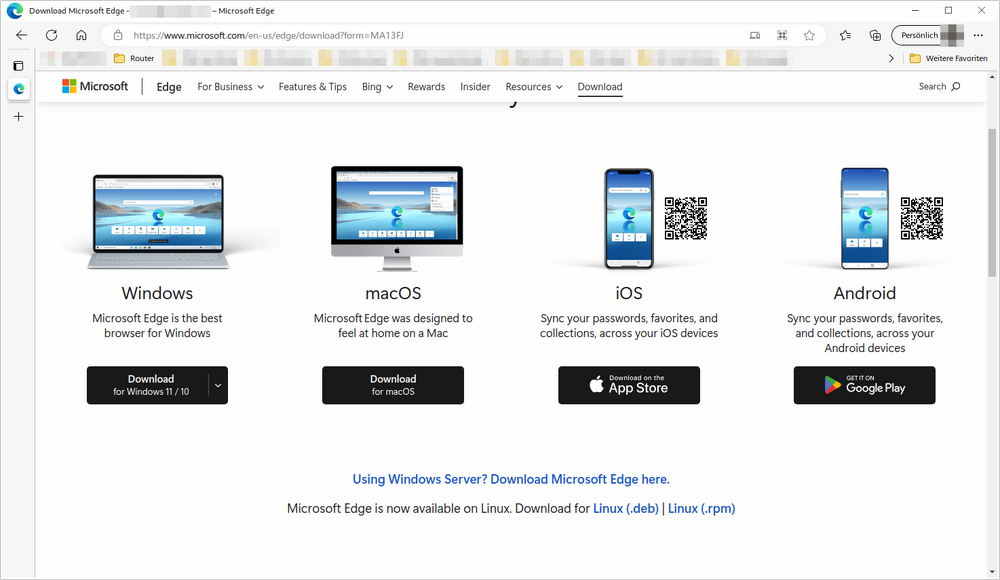Select the Download nav item
Viewport: 1000px width, 580px height.
pos(599,87)
